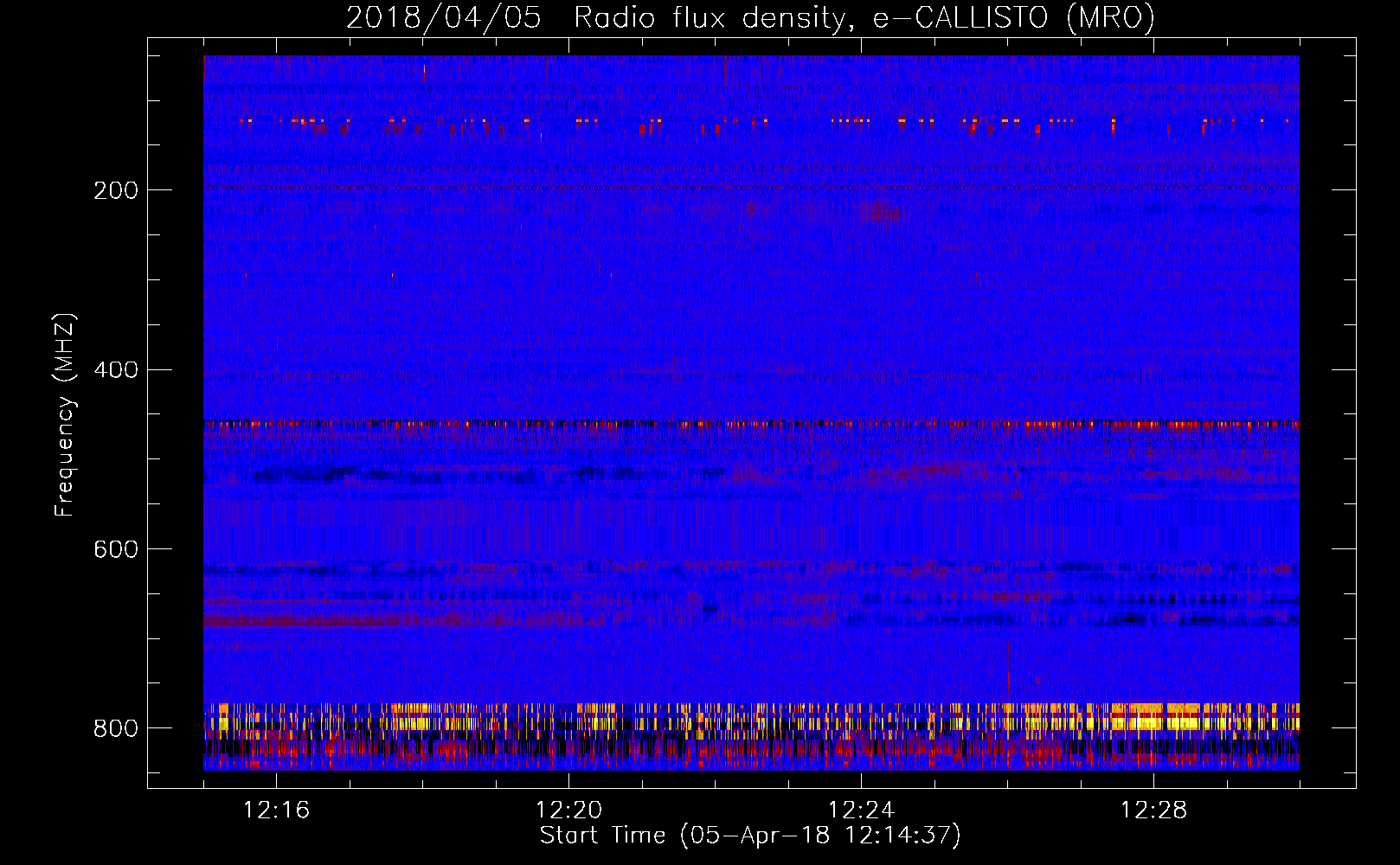Click the 12:24 time tick label
The height and width of the screenshot is (865, 1400).
[862, 811]
